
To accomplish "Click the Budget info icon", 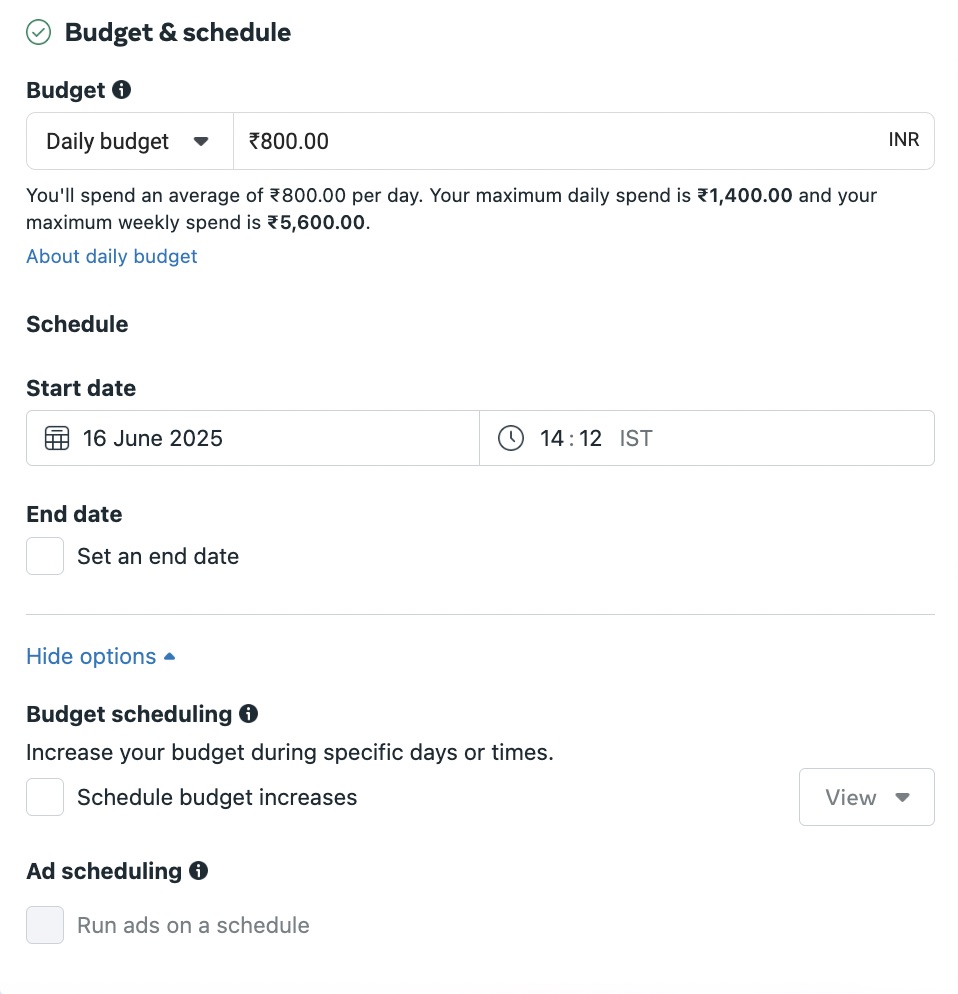I will click(122, 90).
